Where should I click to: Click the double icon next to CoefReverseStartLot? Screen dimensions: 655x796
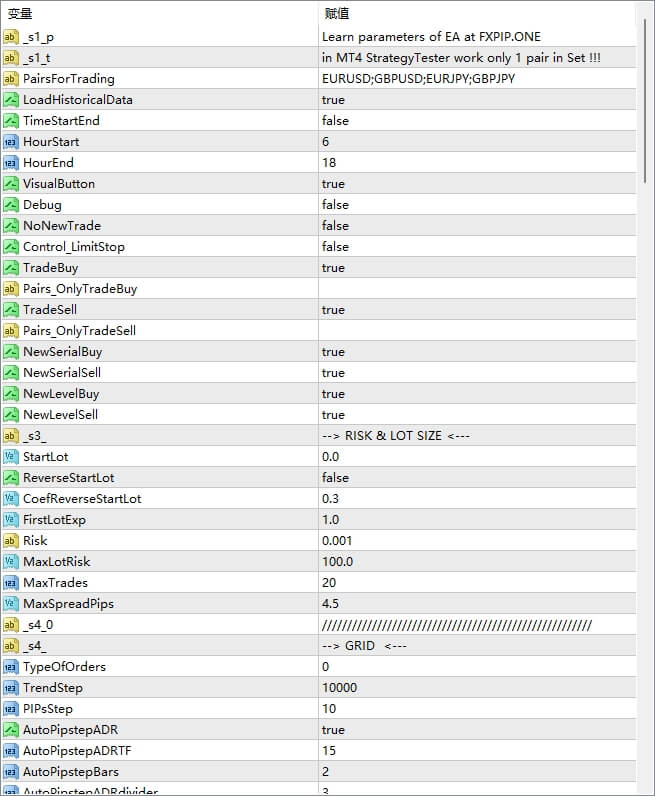click(11, 499)
